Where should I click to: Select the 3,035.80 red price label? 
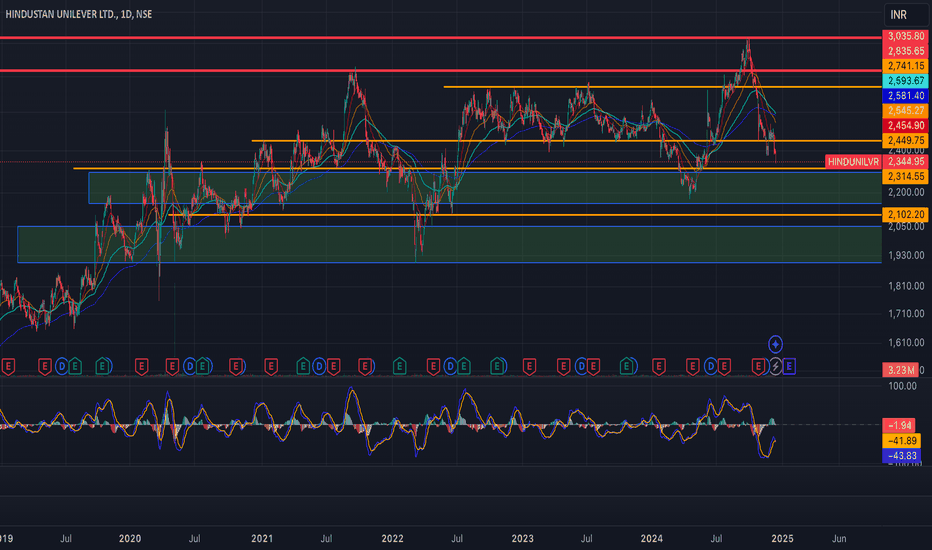coord(906,36)
